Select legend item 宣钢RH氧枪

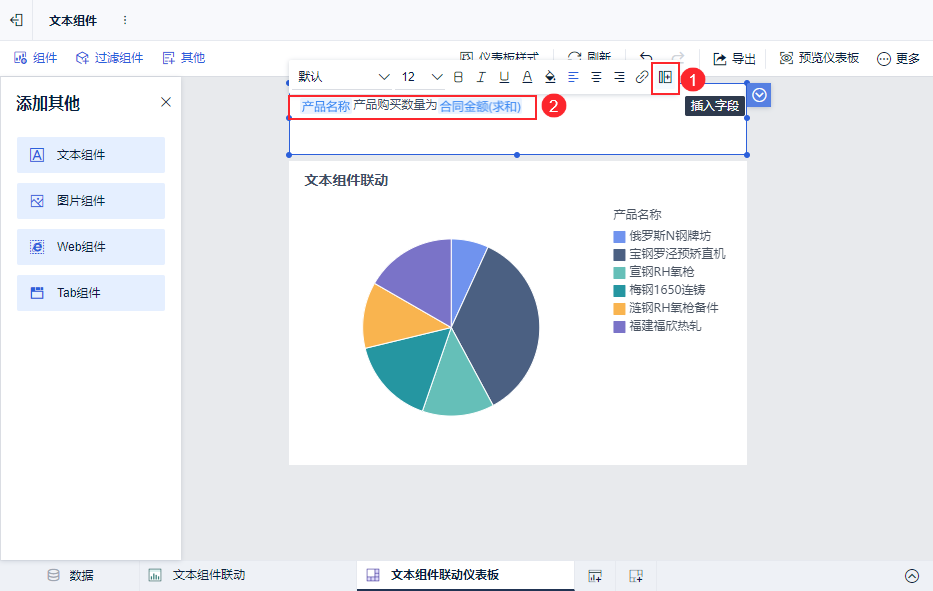(x=654, y=272)
